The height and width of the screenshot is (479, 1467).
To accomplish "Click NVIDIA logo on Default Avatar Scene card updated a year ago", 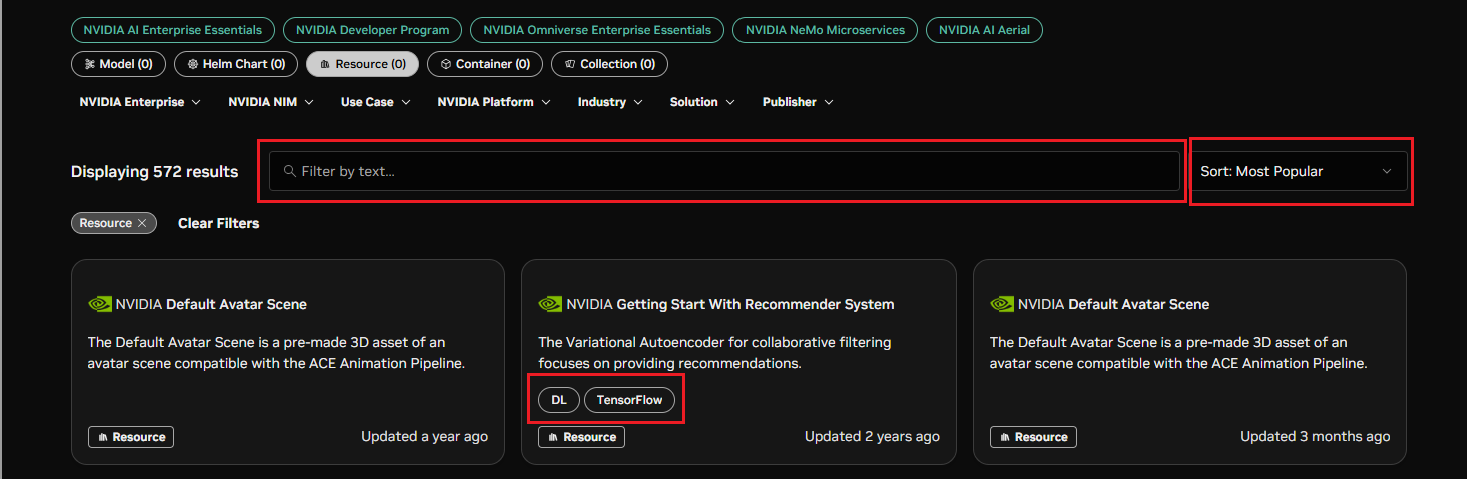I will coord(99,304).
